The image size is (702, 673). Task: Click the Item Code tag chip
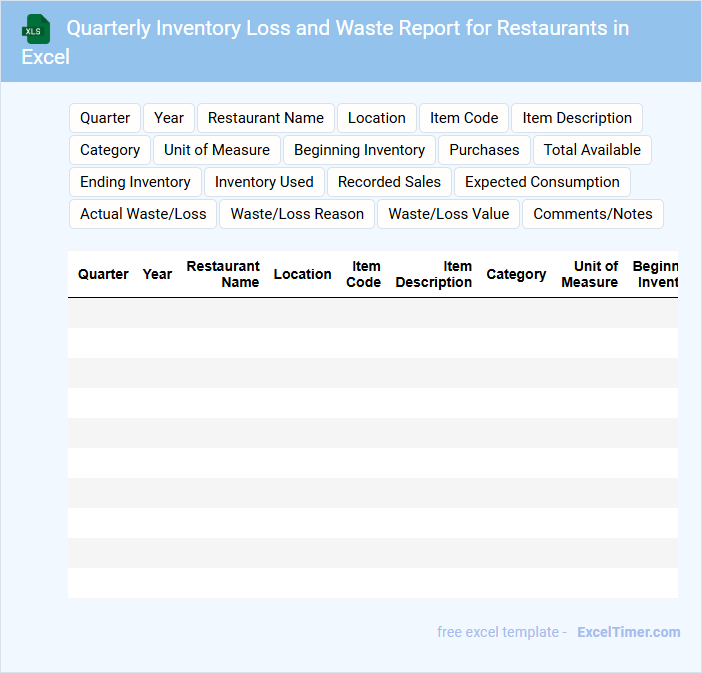pyautogui.click(x=464, y=118)
